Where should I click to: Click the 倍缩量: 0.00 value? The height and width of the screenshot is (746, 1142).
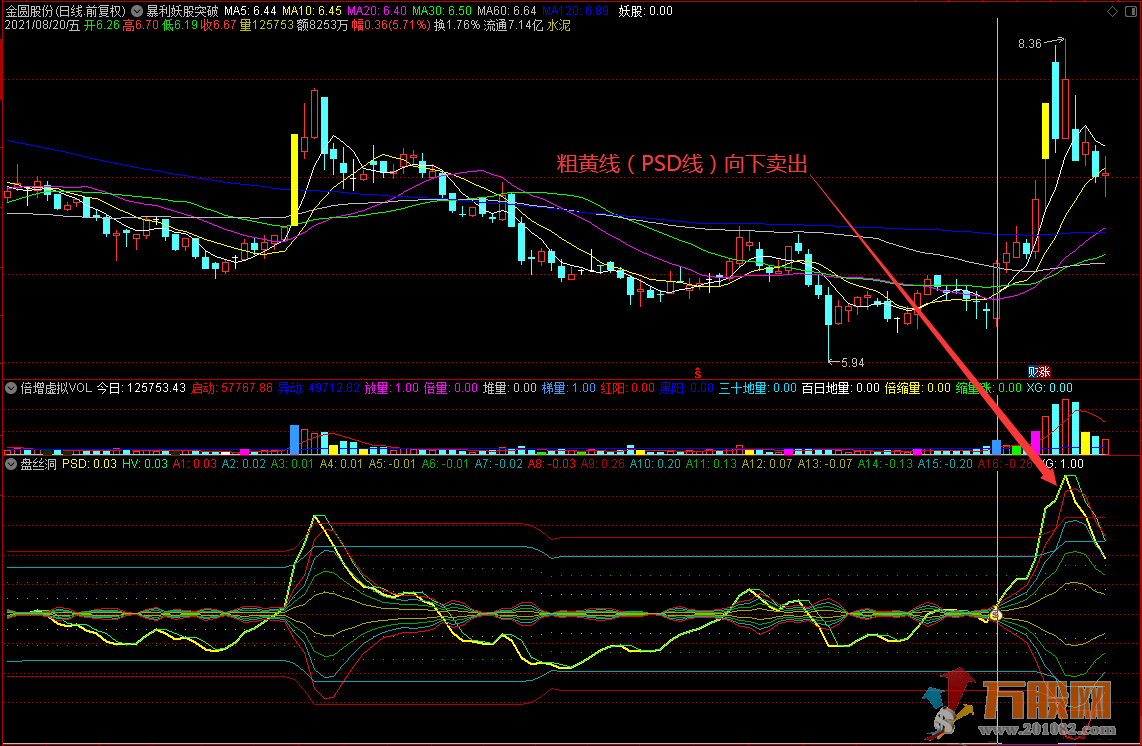tap(918, 388)
